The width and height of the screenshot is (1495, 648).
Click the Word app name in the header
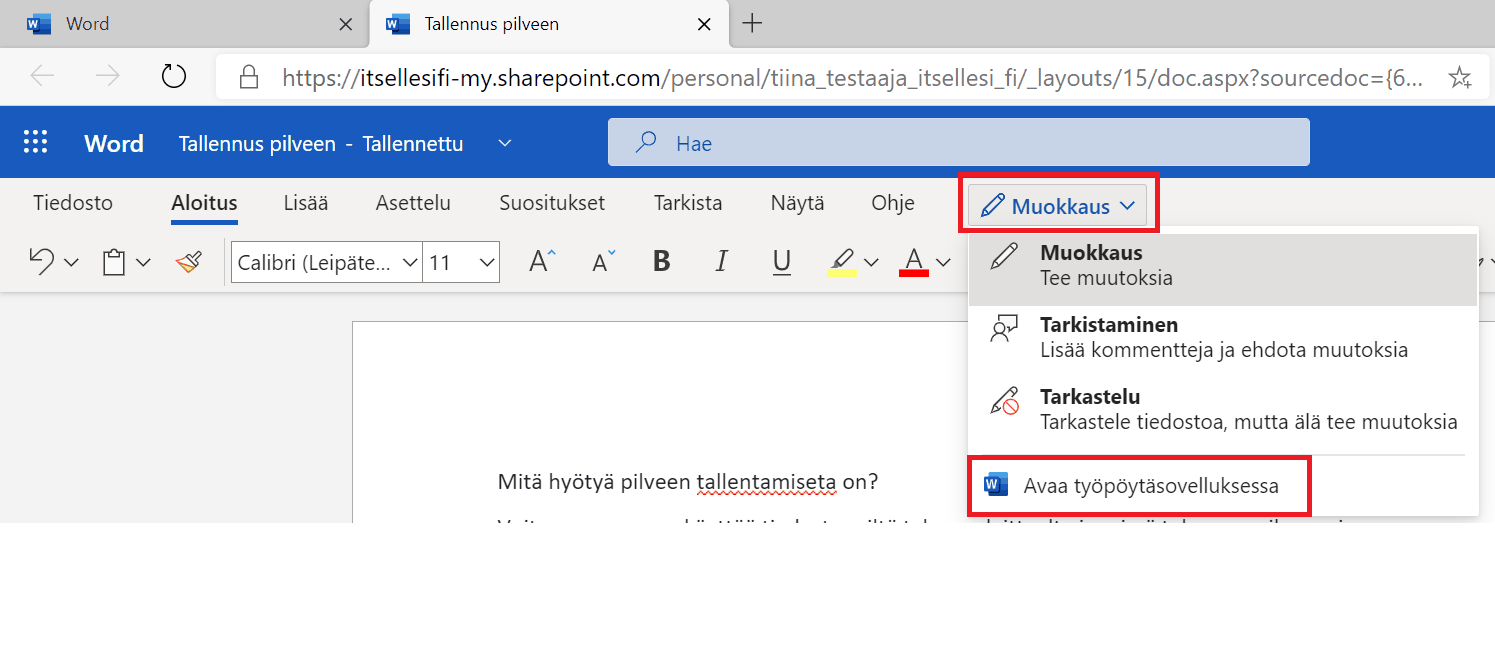coord(114,143)
